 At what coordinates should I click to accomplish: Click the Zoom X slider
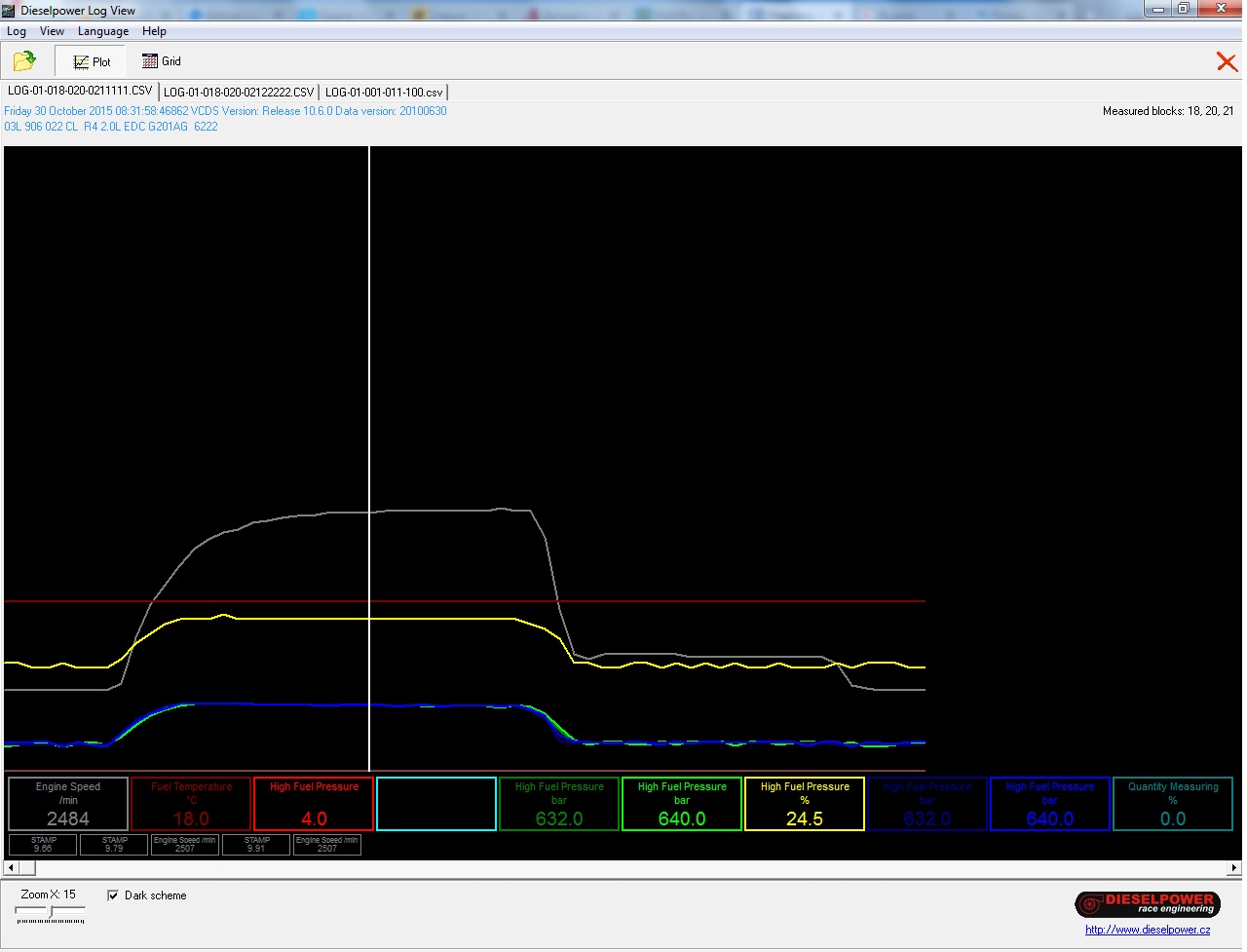(51, 913)
